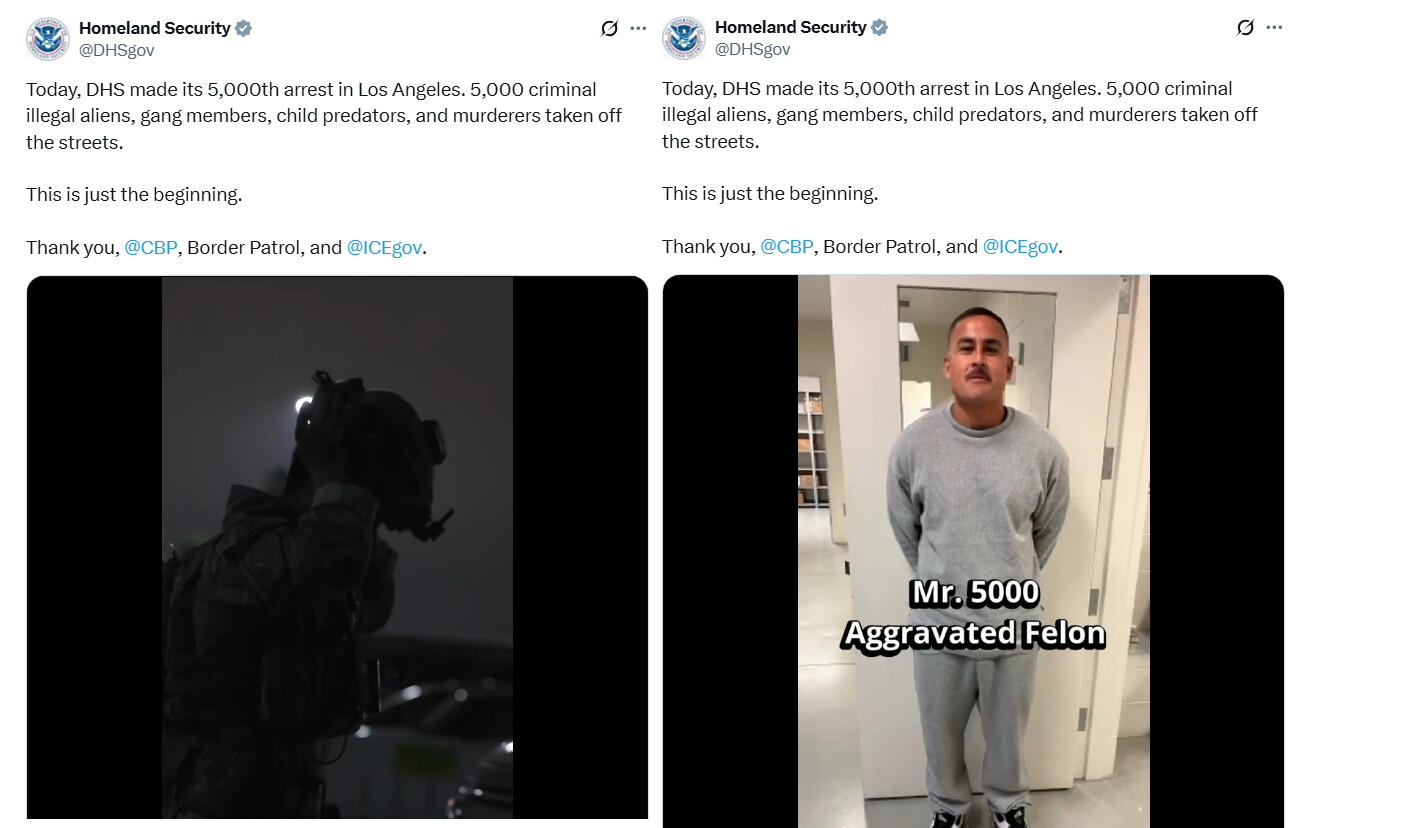Play the dark helmeted soldier video

pos(337,548)
